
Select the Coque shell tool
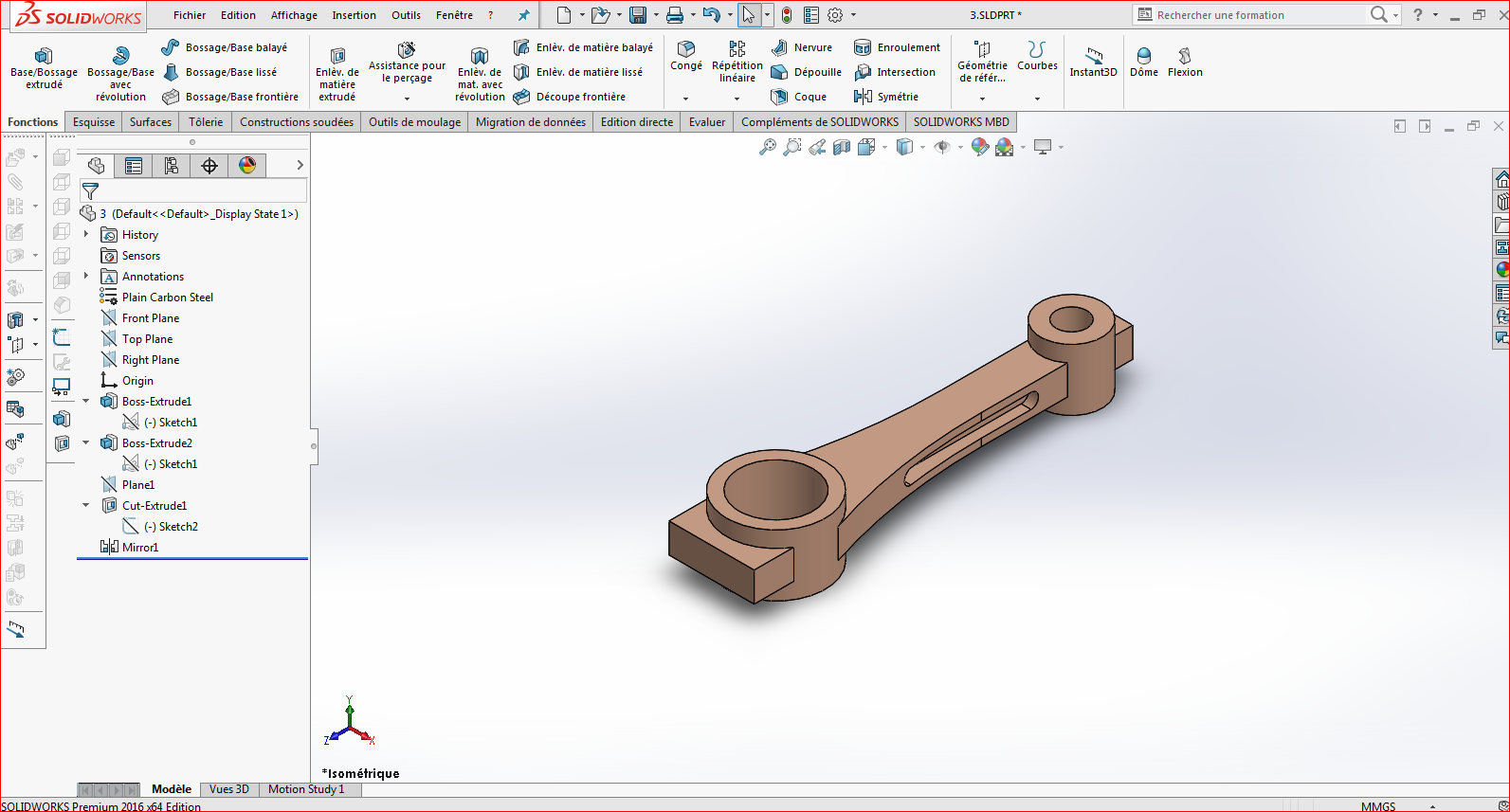click(799, 97)
